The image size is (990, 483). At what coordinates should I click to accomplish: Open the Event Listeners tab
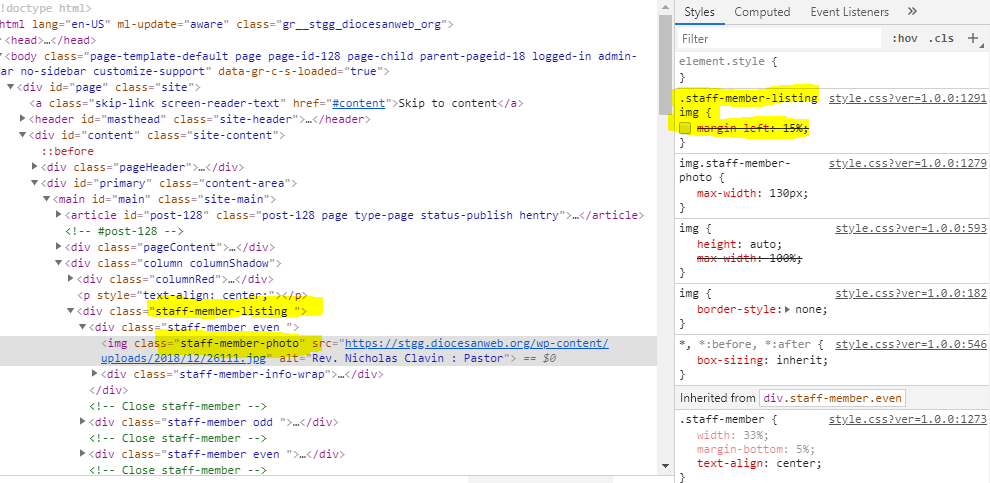pyautogui.click(x=849, y=12)
